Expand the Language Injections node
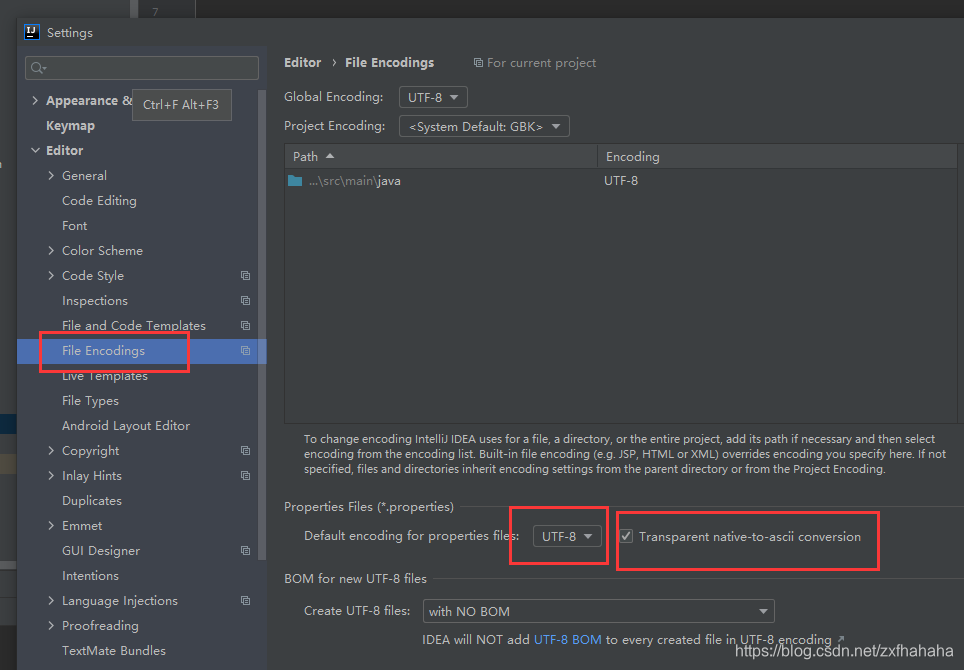The image size is (964, 670). (x=51, y=601)
